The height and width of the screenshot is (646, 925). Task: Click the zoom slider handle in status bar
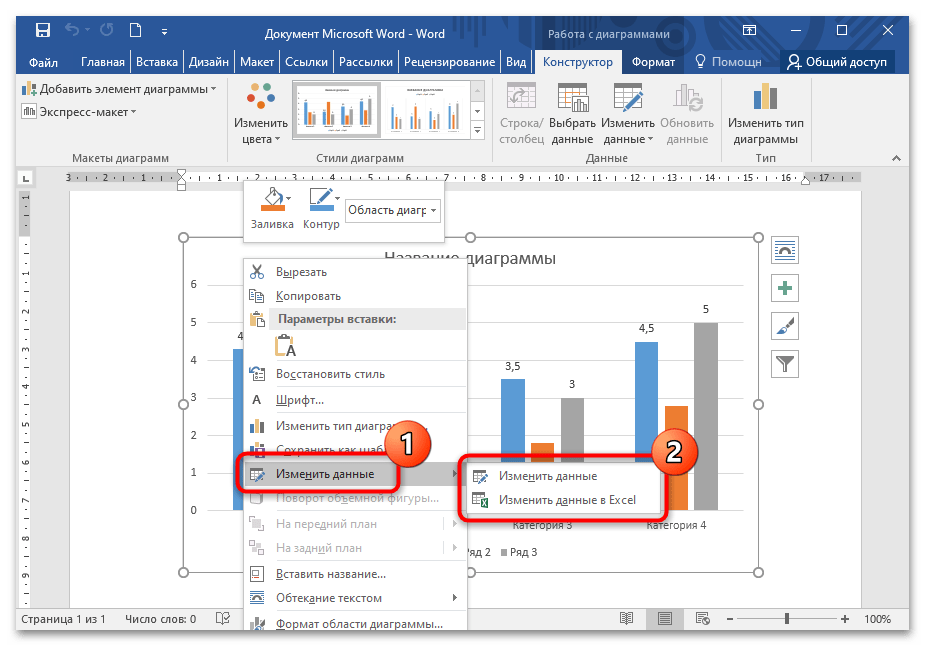(787, 618)
